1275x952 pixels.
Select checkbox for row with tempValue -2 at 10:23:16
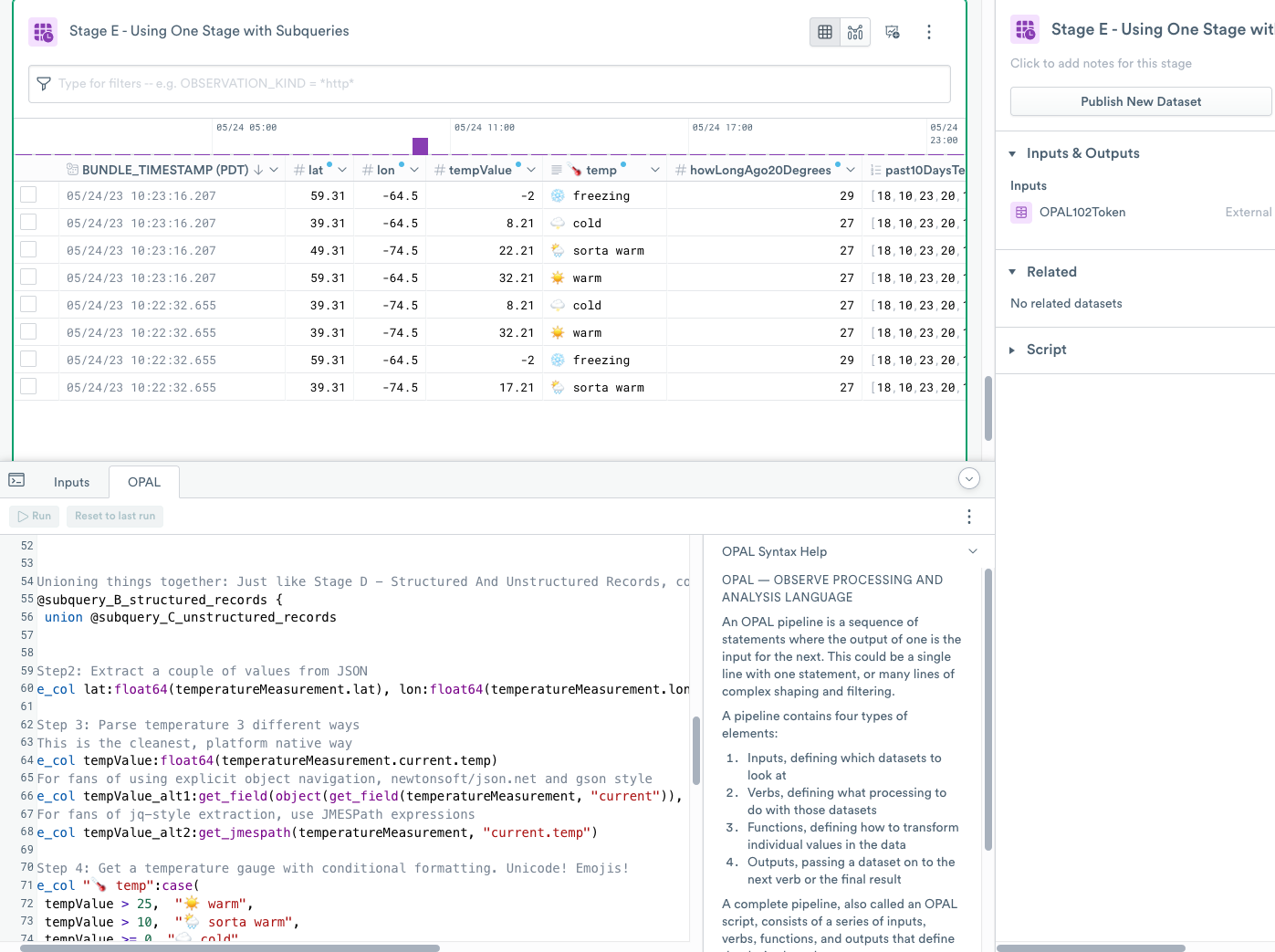point(28,194)
